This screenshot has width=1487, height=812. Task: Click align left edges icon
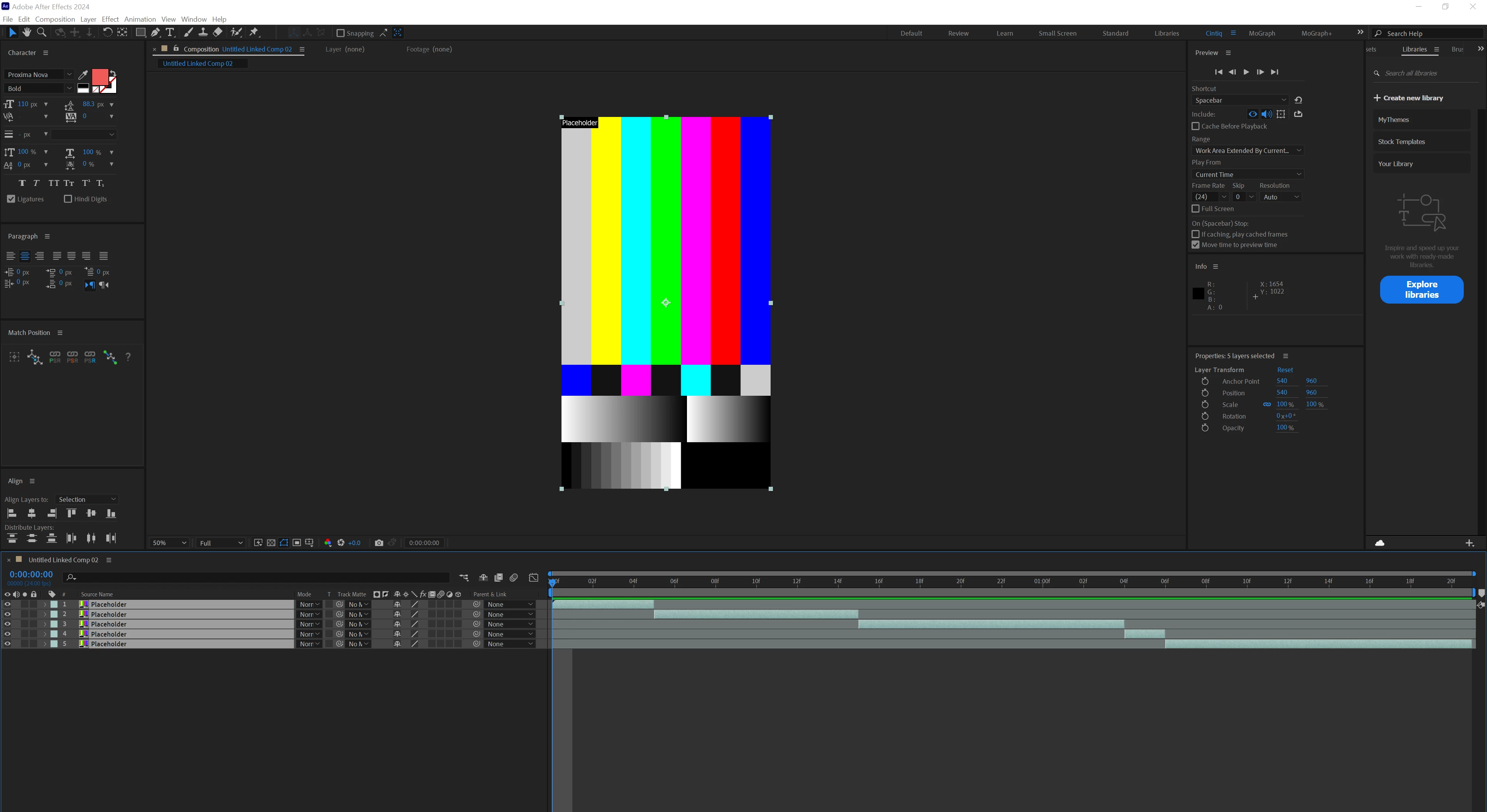point(12,513)
